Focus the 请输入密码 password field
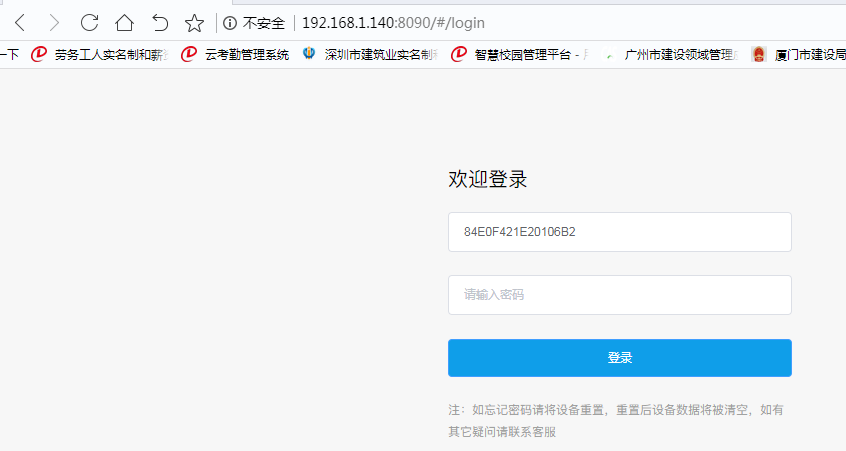The image size is (846, 451). 619,295
